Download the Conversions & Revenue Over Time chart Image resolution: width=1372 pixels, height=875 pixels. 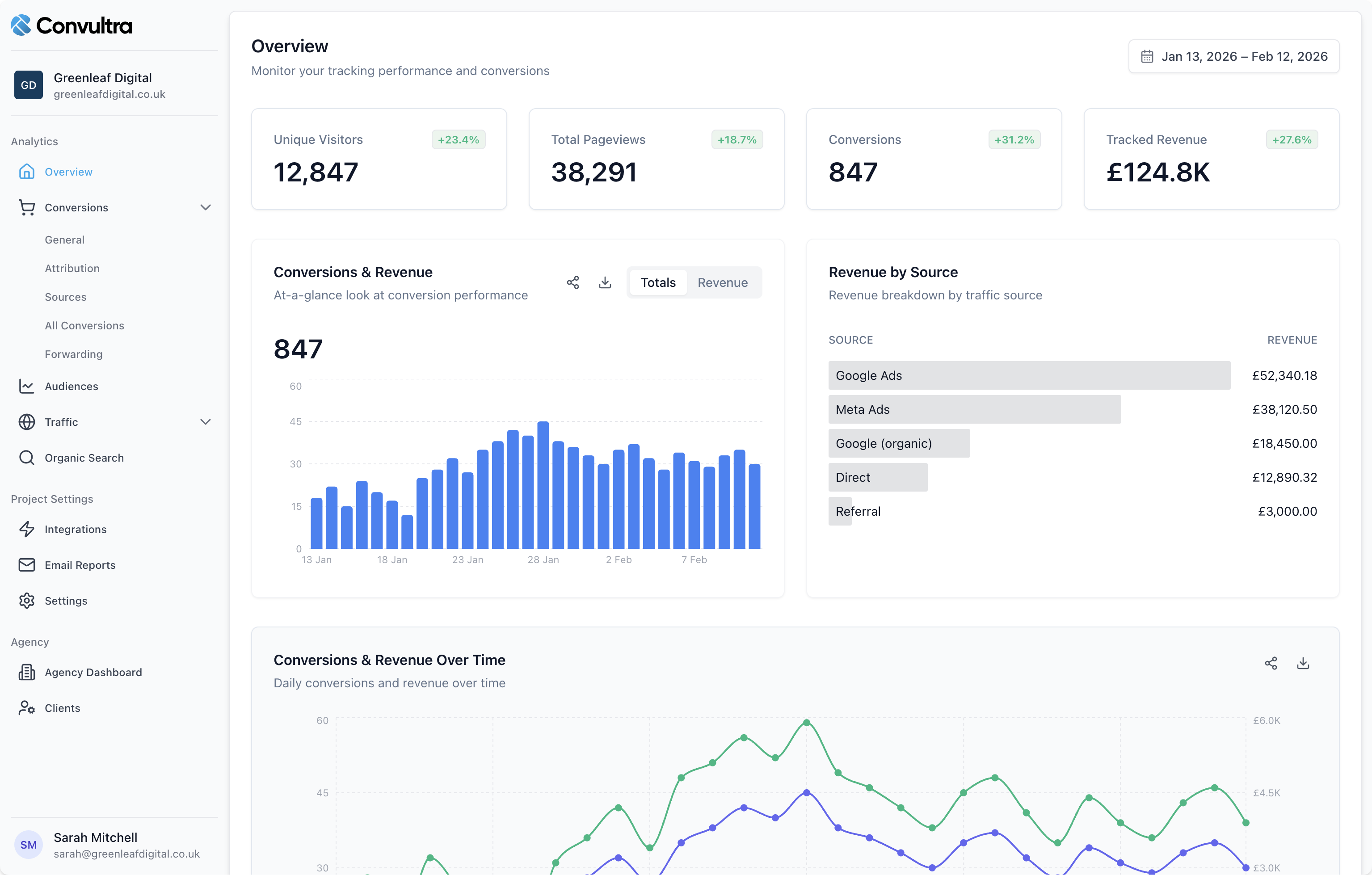click(1304, 663)
